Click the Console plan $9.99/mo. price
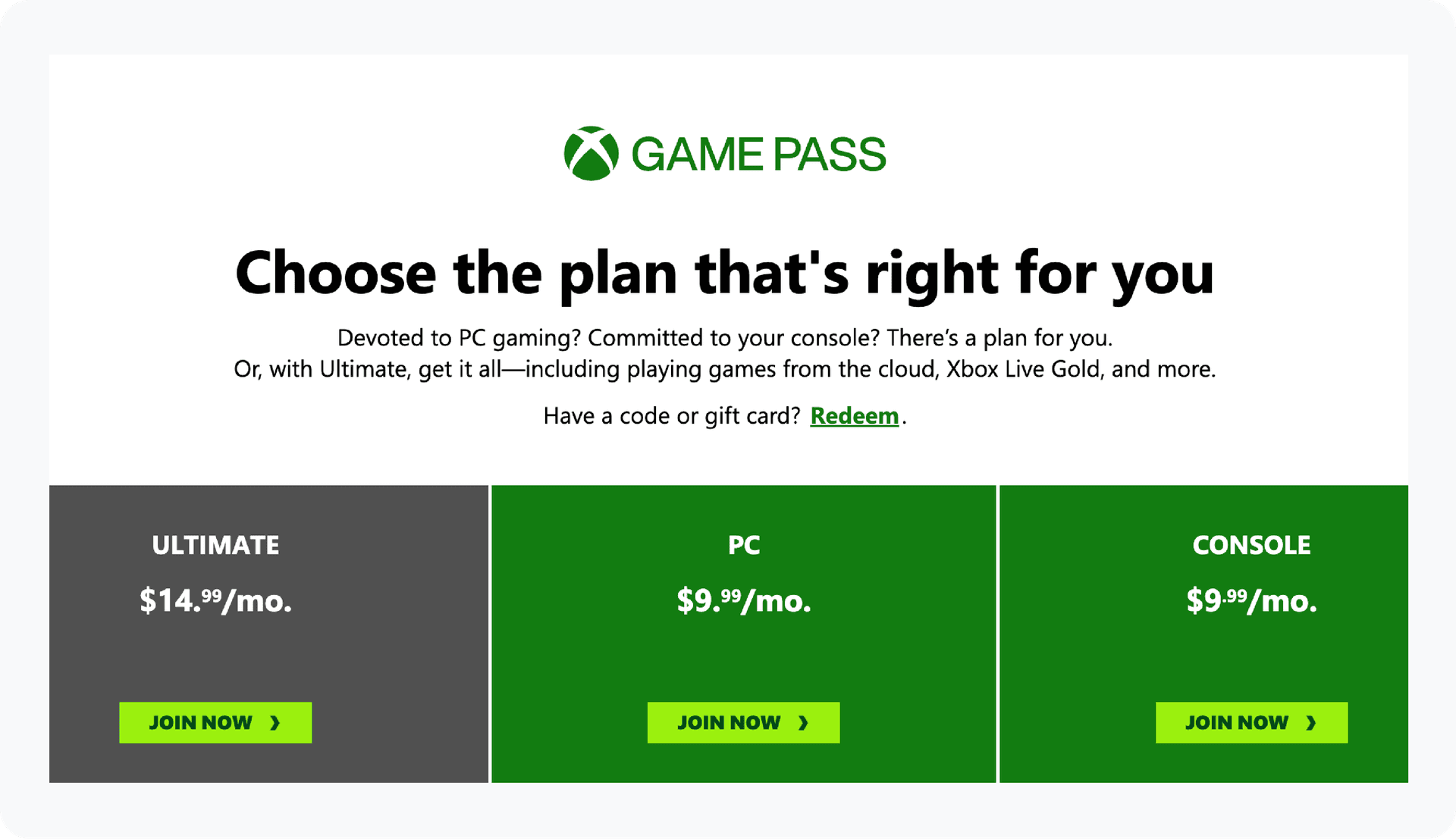The height and width of the screenshot is (839, 1456). point(1251,601)
